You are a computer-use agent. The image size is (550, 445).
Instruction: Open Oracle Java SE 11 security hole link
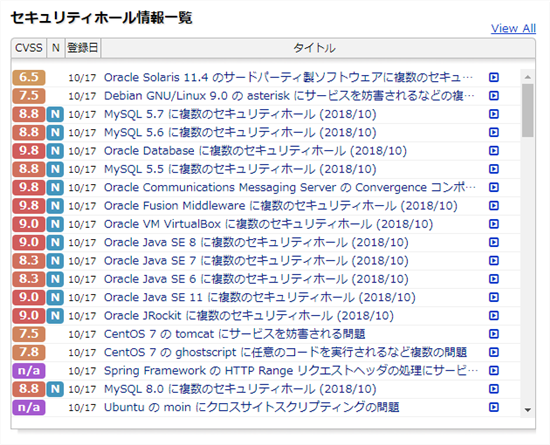[260, 297]
